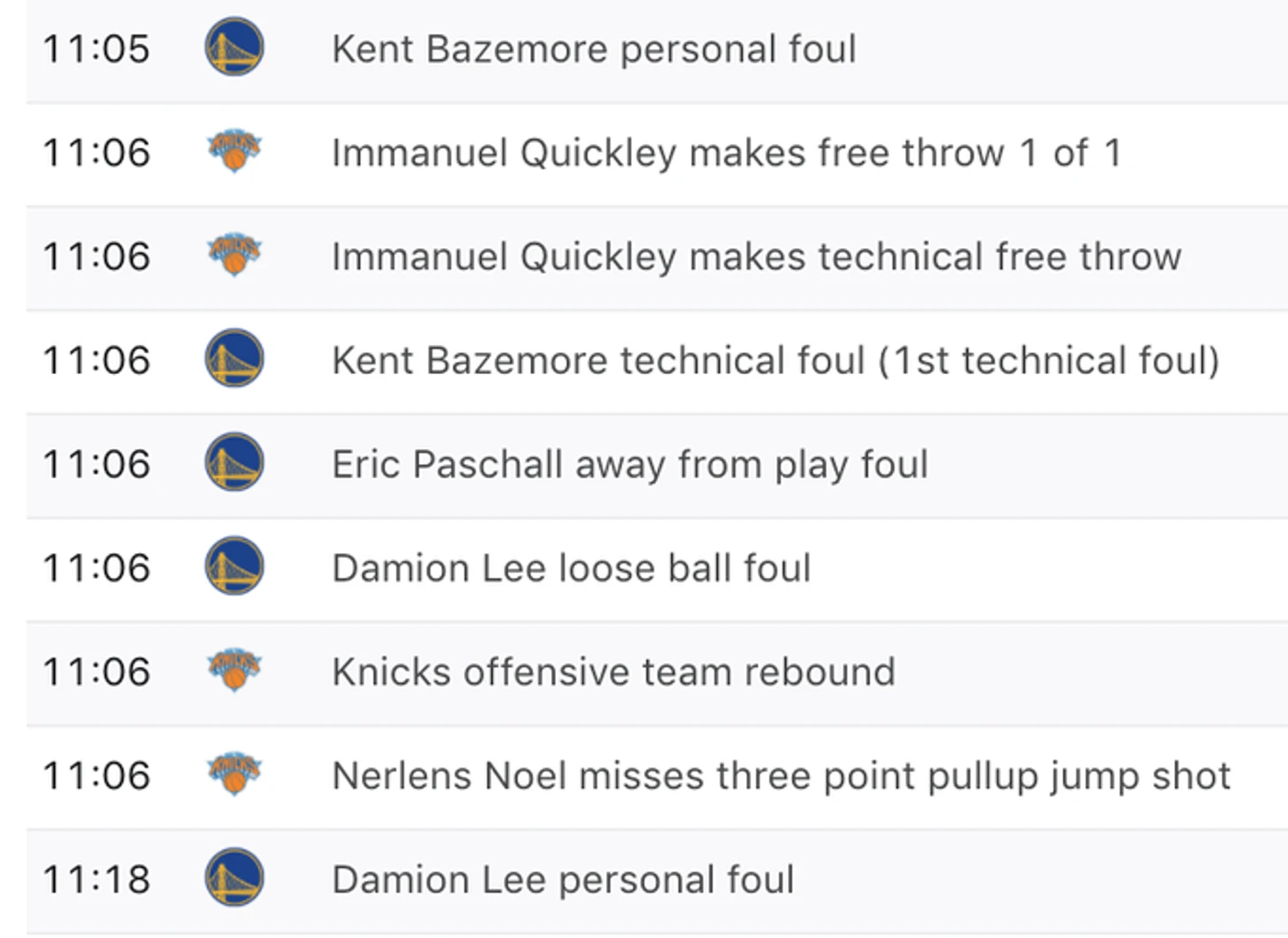
Task: Click the 11:05 timestamp
Action: pyautogui.click(x=96, y=49)
